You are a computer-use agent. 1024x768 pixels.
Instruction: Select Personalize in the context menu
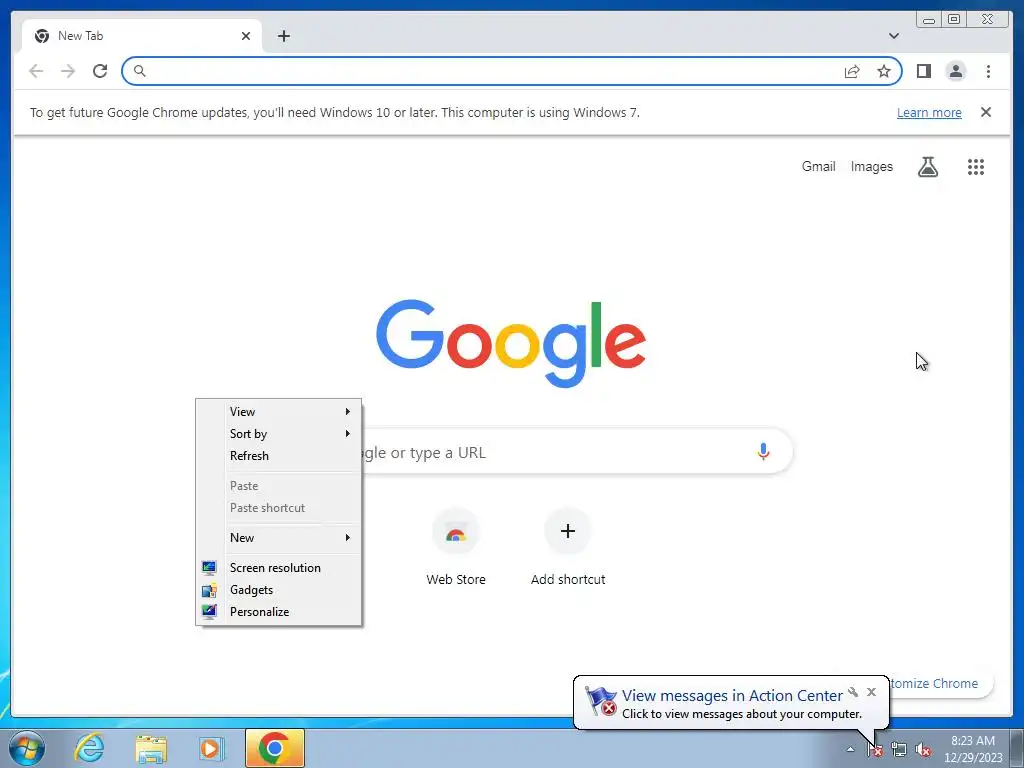(279, 612)
